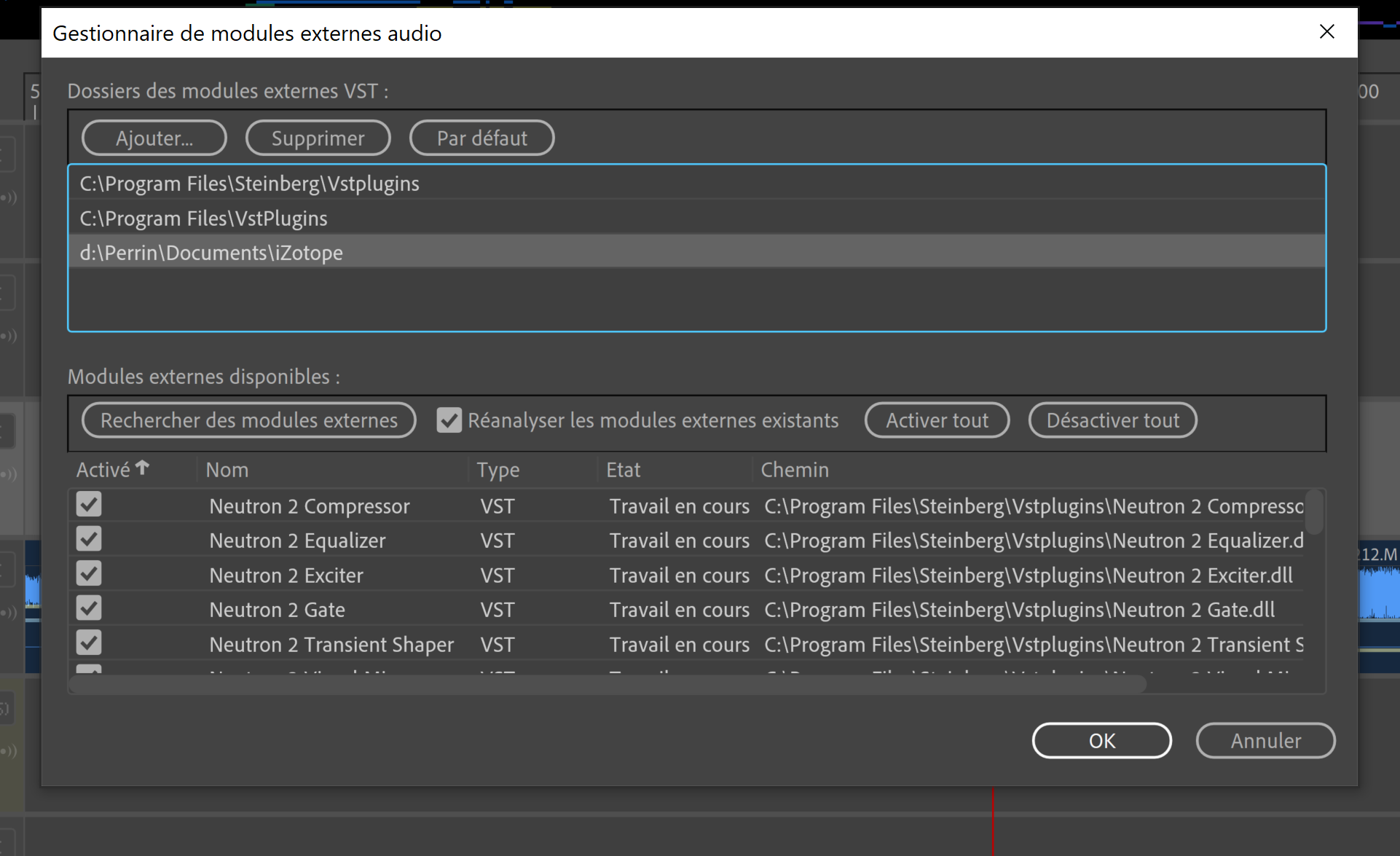
Task: Select the d:\Perrin\Documents\iZotope folder
Action: click(x=211, y=253)
